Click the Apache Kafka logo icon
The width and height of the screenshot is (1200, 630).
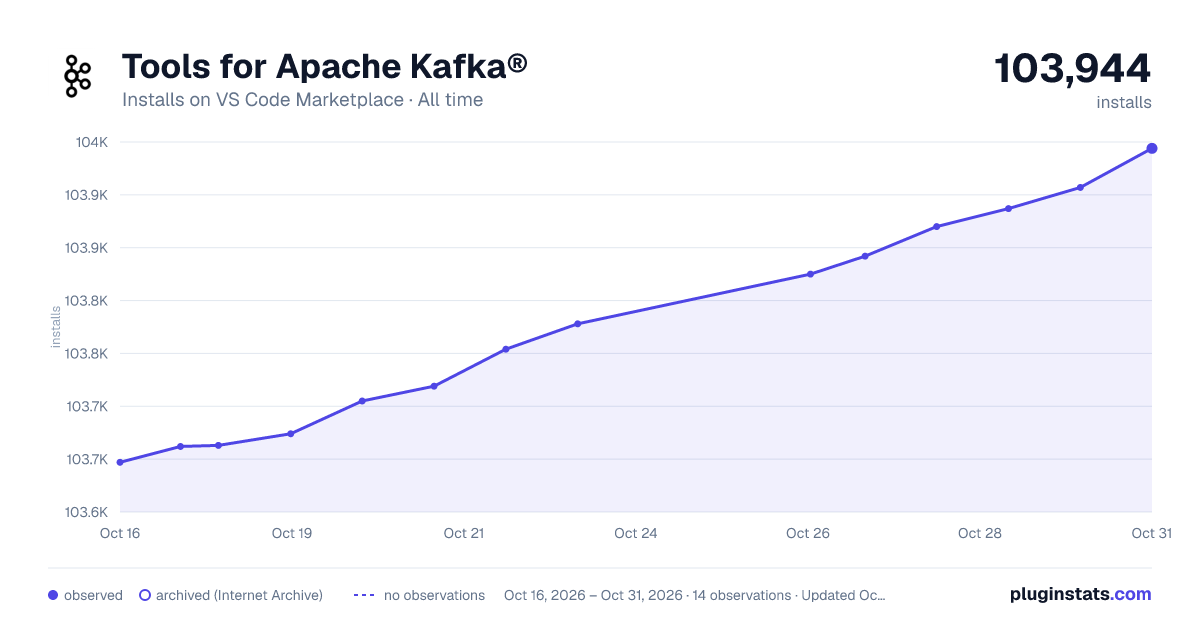point(78,77)
